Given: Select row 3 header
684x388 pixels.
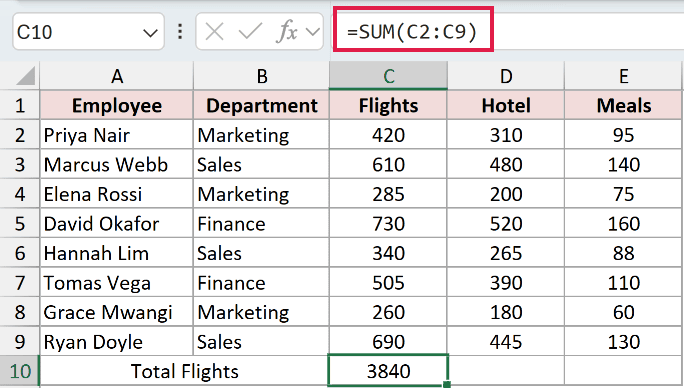Looking at the screenshot, I should click(x=20, y=165).
